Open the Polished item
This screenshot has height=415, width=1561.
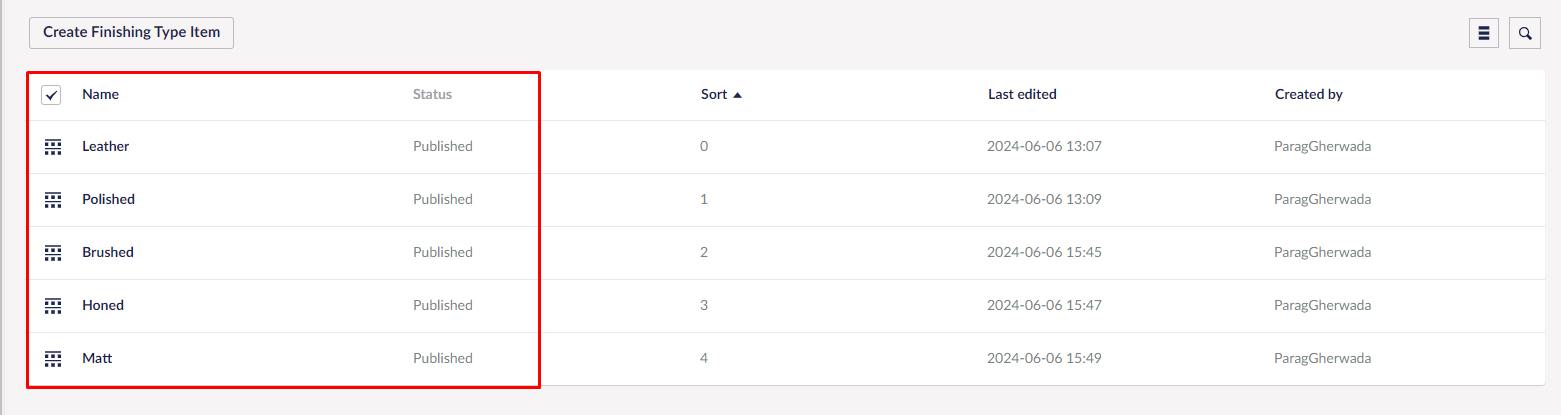point(108,199)
